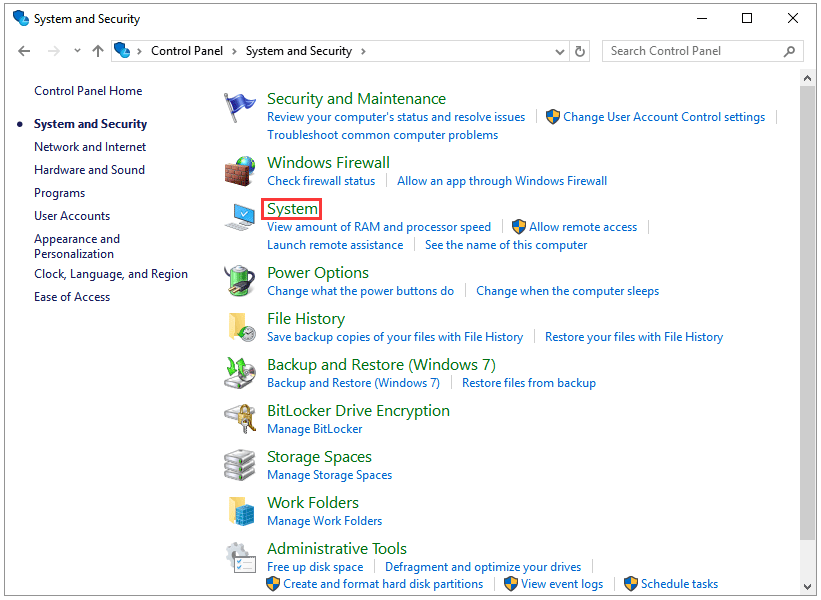Click the Windows Firewall brick wall icon

tap(240, 171)
